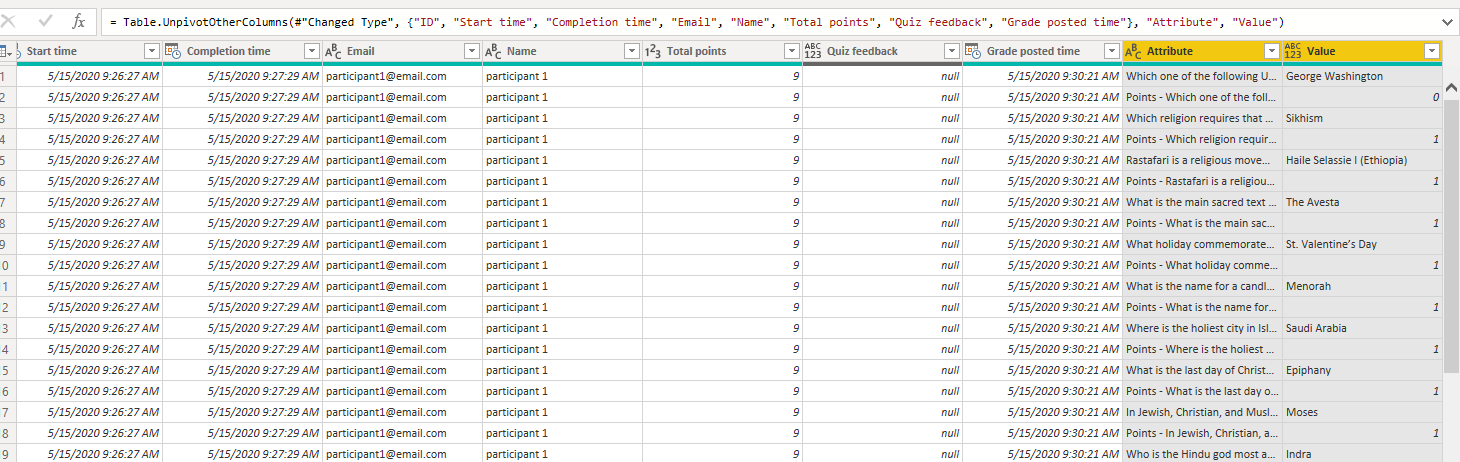Select the 'Points - Which religion requir...' attribute cell
The image size is (1460, 462).
point(1202,139)
